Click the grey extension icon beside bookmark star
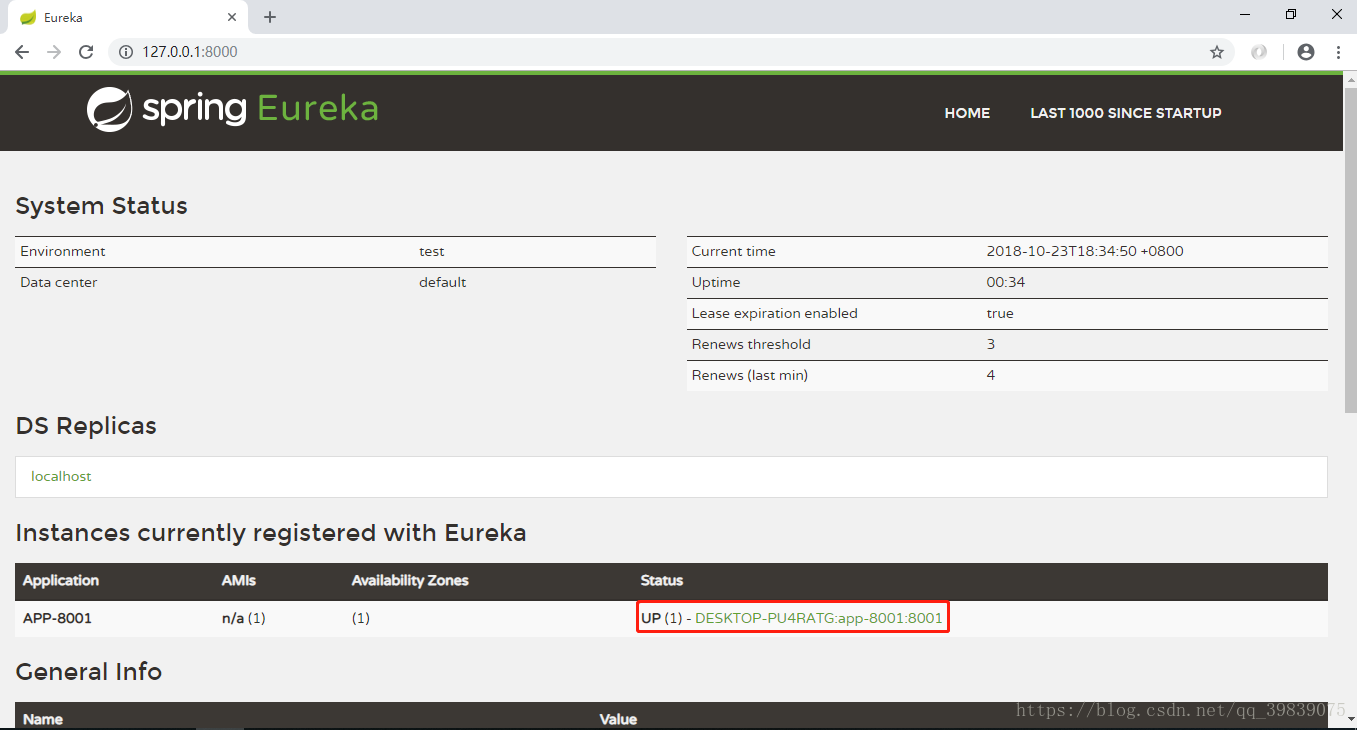 1259,52
